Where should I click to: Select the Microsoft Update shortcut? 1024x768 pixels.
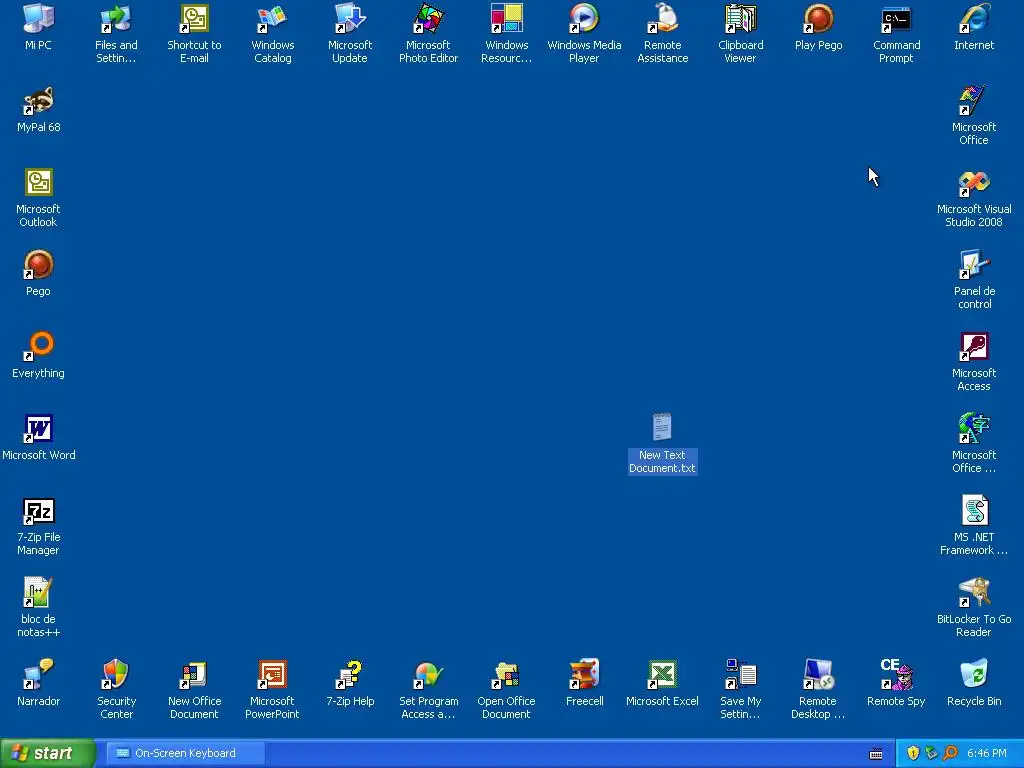(x=350, y=18)
